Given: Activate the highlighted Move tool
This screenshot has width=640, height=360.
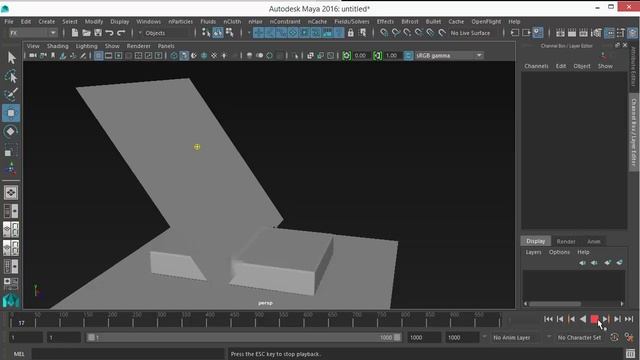Looking at the screenshot, I should [11, 113].
